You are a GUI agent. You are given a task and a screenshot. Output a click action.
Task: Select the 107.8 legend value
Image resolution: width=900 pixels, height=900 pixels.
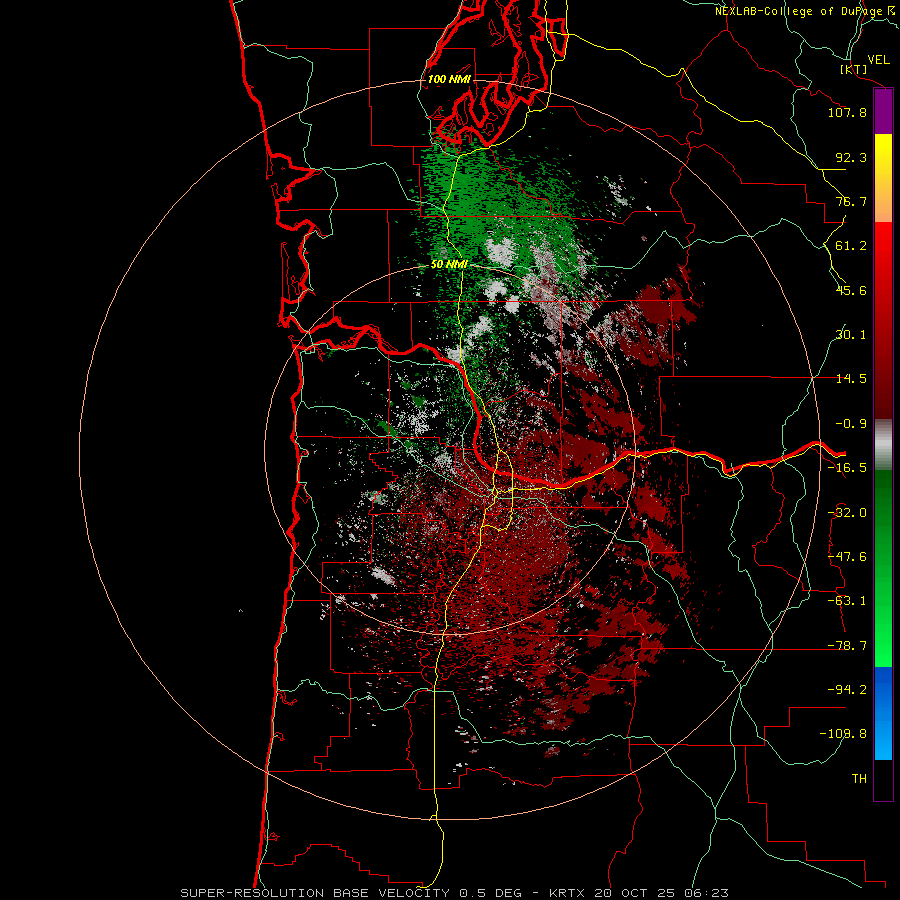(847, 112)
